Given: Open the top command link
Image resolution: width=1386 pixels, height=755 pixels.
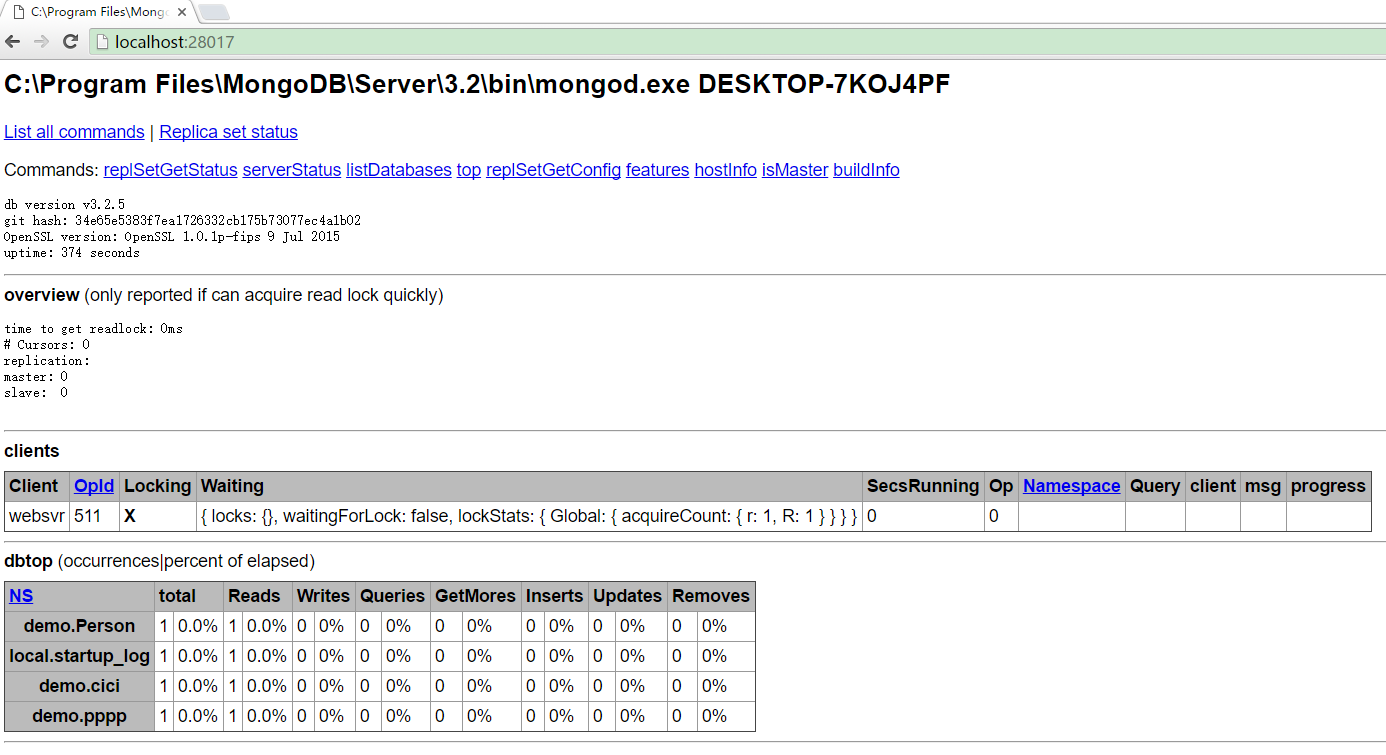Looking at the screenshot, I should [x=468, y=170].
